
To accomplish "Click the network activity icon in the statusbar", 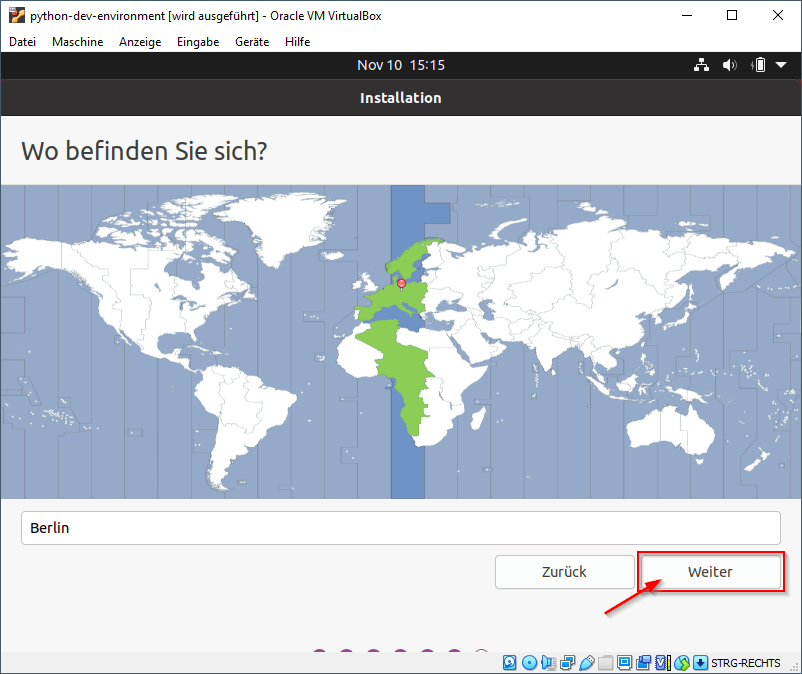I will 567,663.
